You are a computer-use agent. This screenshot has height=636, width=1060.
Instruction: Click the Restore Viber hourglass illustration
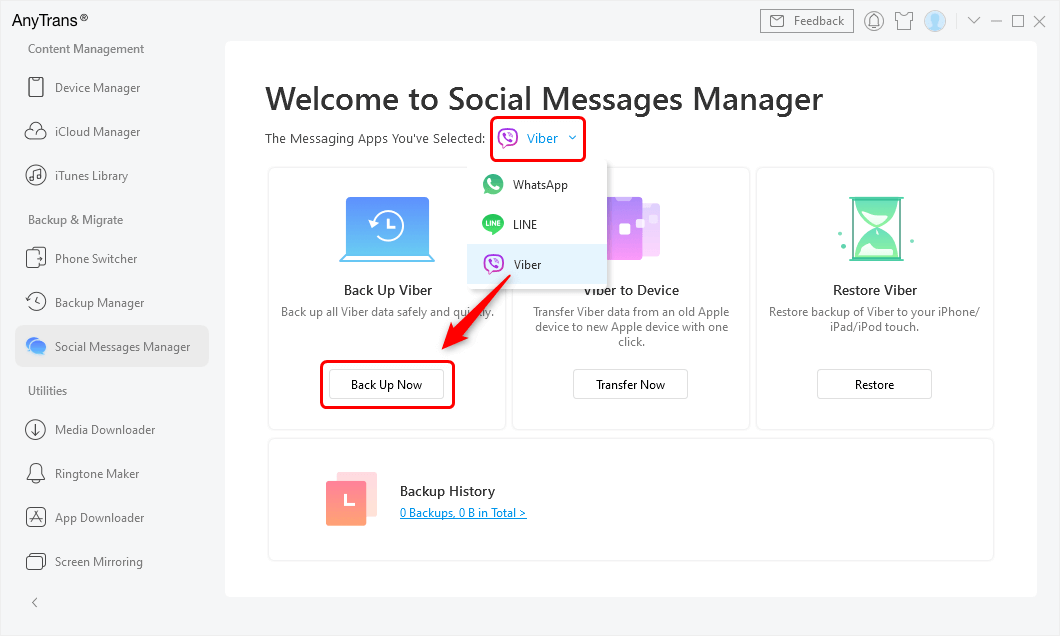point(876,228)
